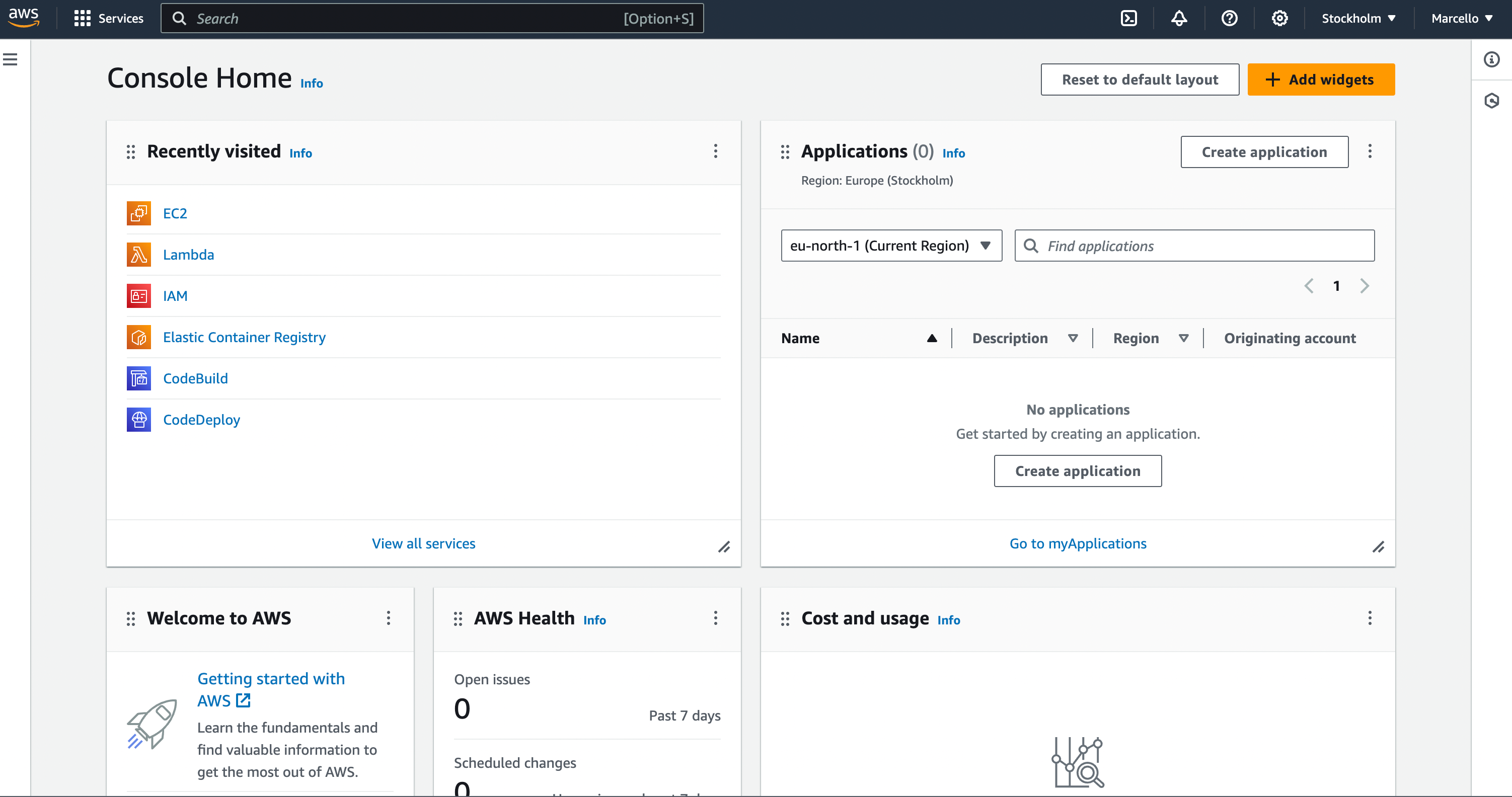Screen dimensions: 1512x797
Task: Open the hexagon icon in right sidebar
Action: 1491,101
